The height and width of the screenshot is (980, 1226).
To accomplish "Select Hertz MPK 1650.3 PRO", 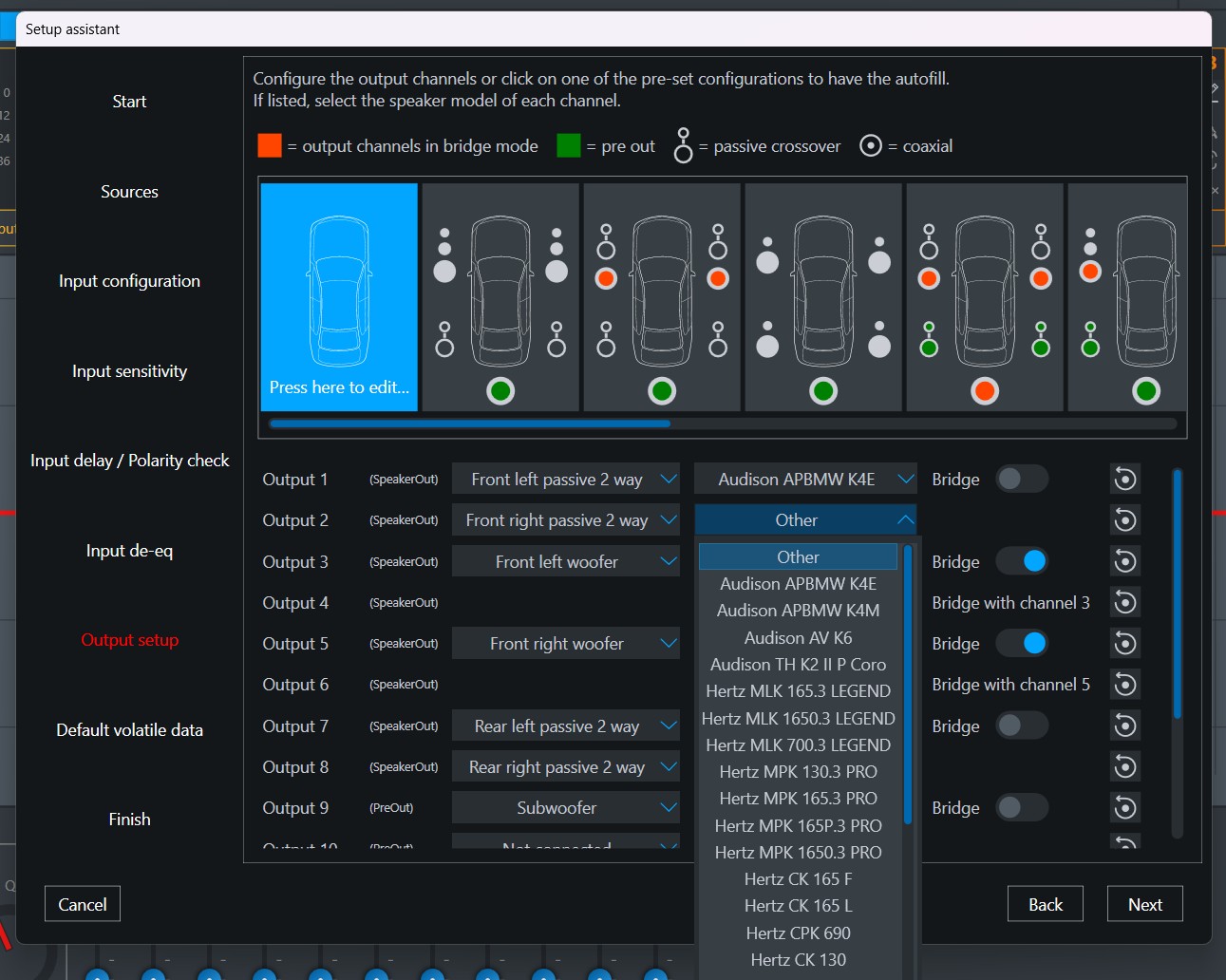I will point(798,852).
